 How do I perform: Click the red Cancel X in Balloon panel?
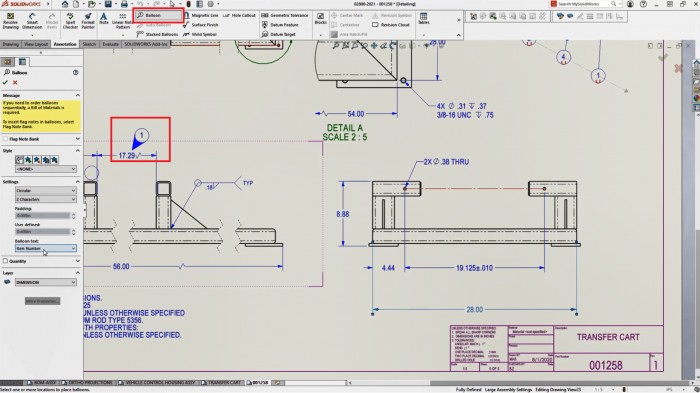(15, 83)
